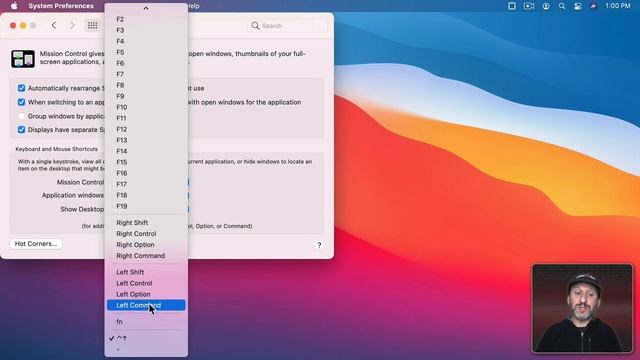Click the webcam video thumbnail
This screenshot has height=360, width=640.
click(582, 308)
